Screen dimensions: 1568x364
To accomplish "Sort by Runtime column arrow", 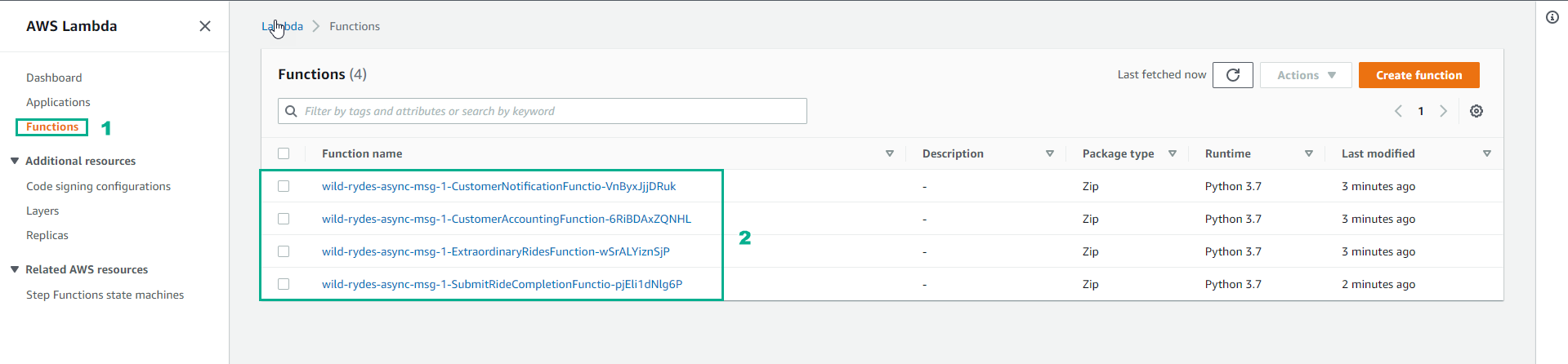I will click(1309, 153).
